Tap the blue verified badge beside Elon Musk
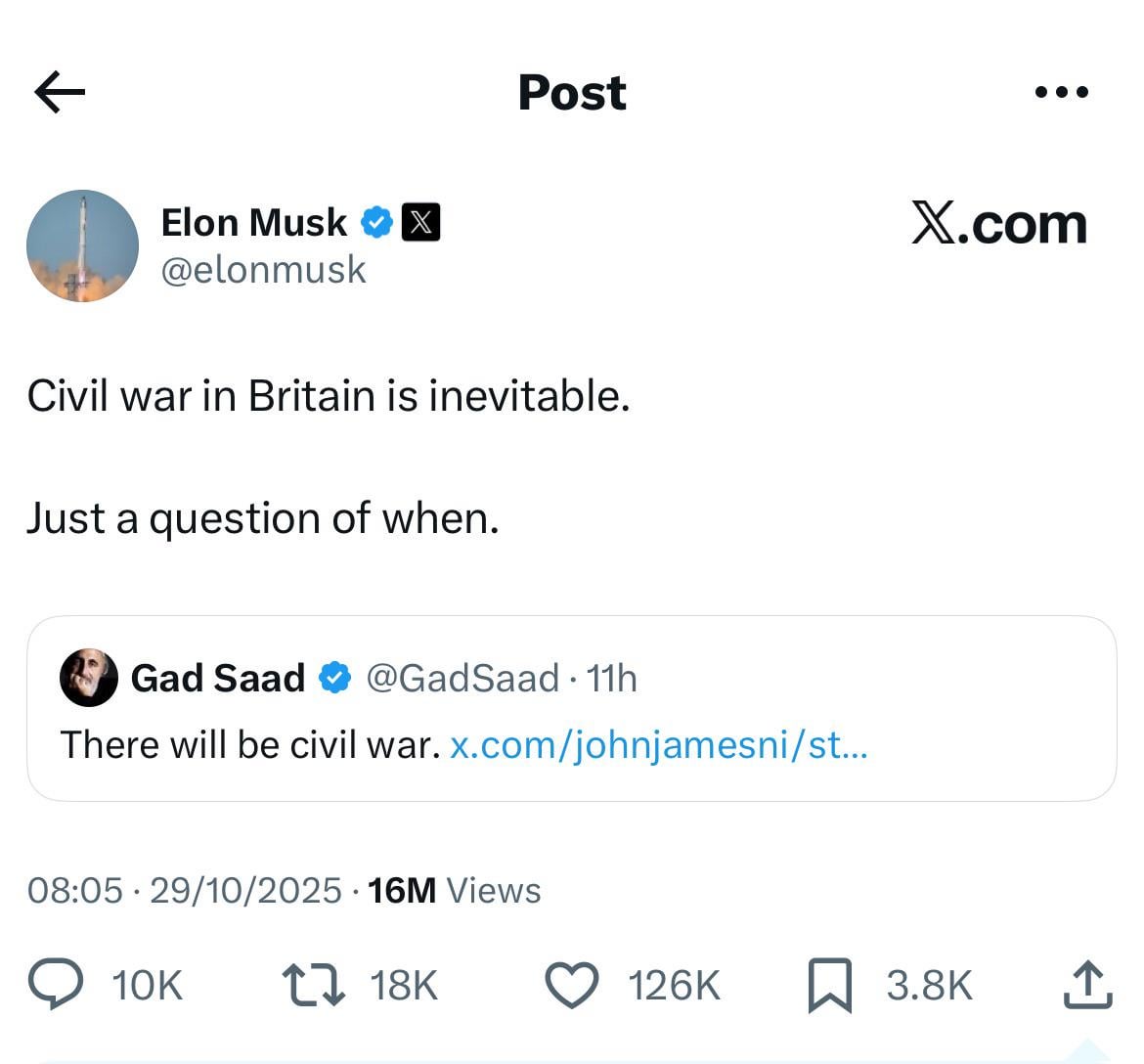 [x=376, y=222]
